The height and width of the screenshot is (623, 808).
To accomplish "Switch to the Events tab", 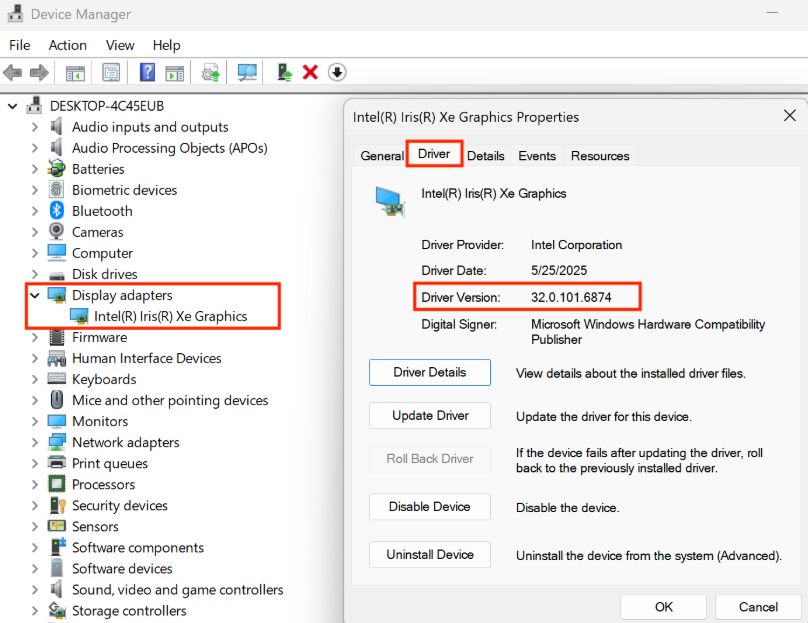I will click(x=537, y=156).
